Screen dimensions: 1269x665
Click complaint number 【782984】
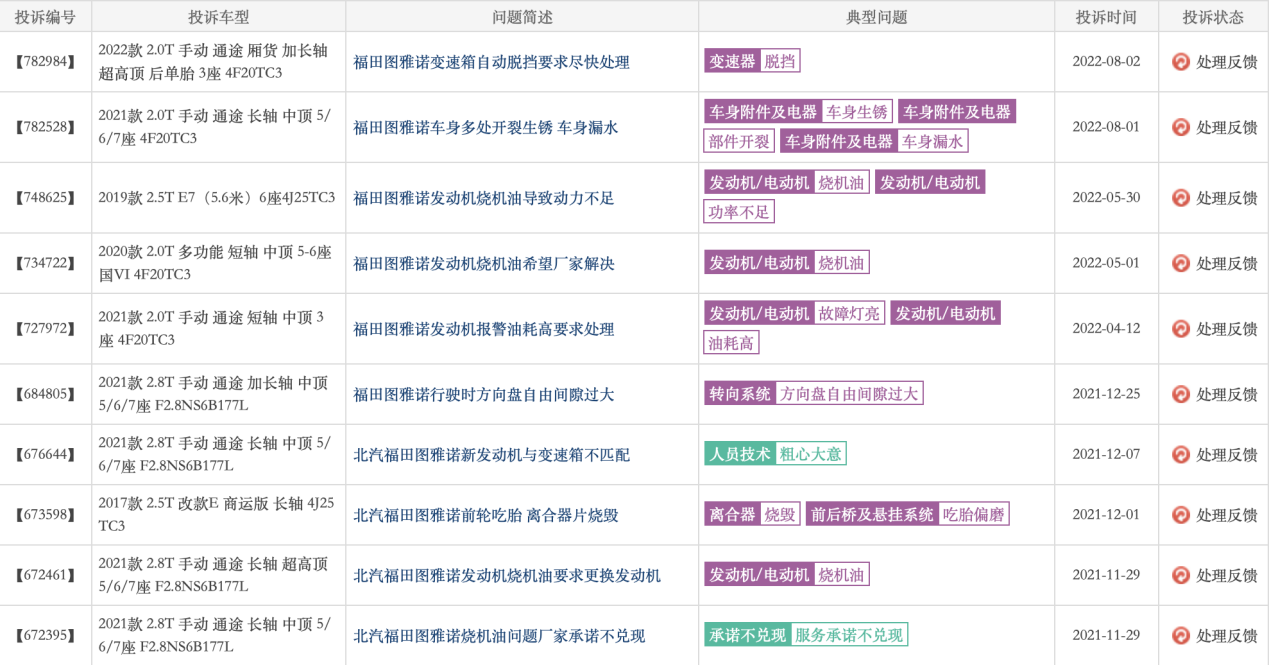[46, 62]
